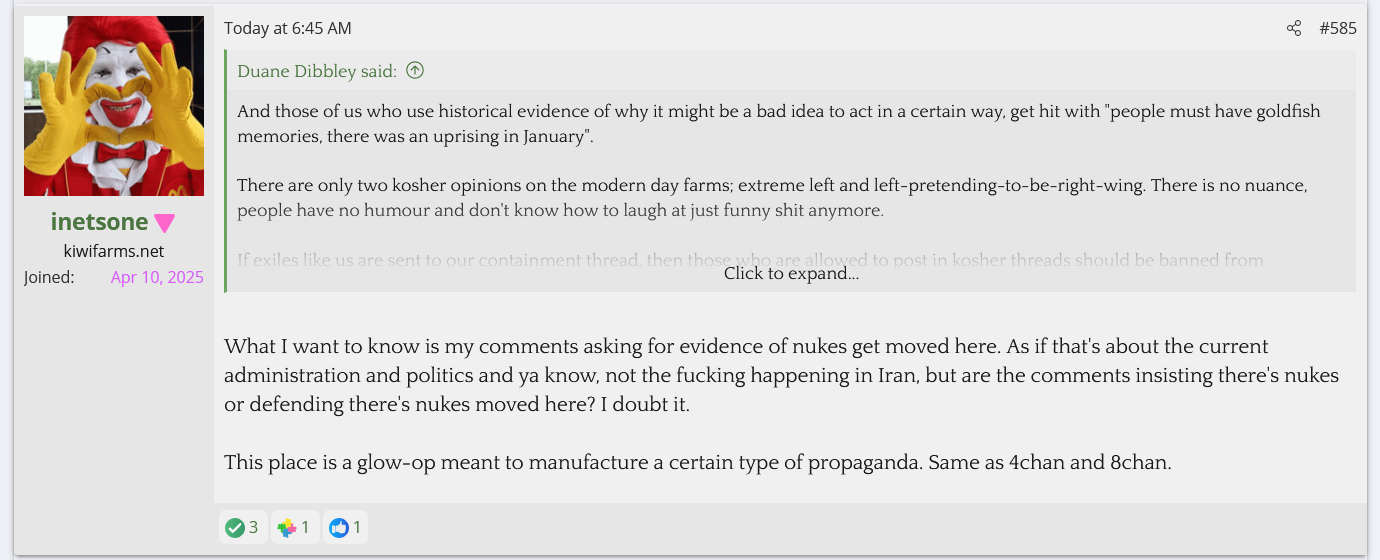Click the 'Joined:' label
The height and width of the screenshot is (560, 1380).
49,277
